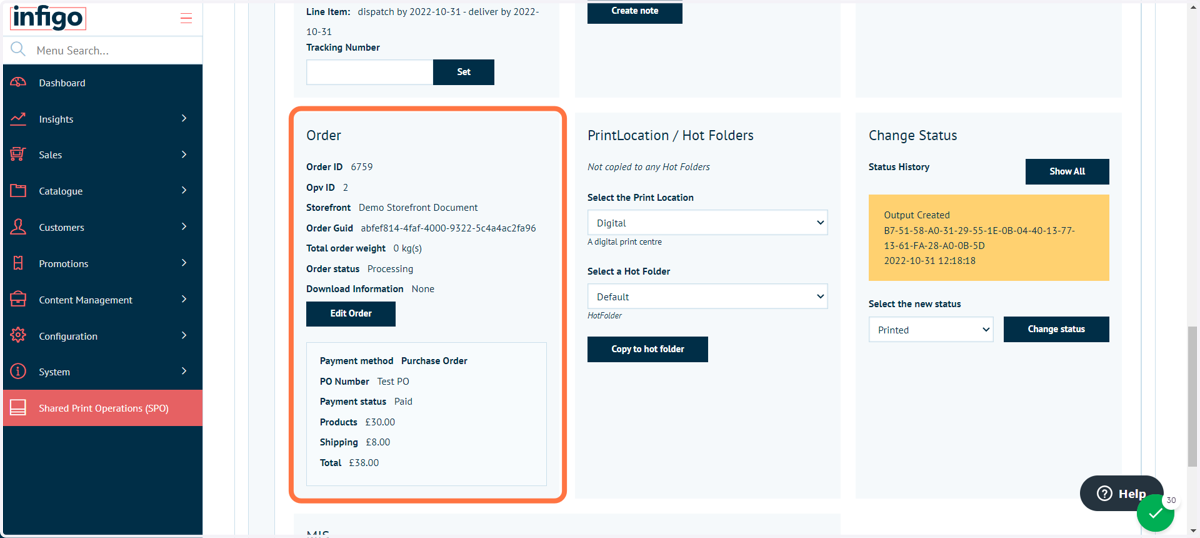Screen dimensions: 1200x538
Task: Click the Order Guid value abfef814-4faf-4000-9322-5c4a4ac2fa96
Action: pyautogui.click(x=448, y=228)
